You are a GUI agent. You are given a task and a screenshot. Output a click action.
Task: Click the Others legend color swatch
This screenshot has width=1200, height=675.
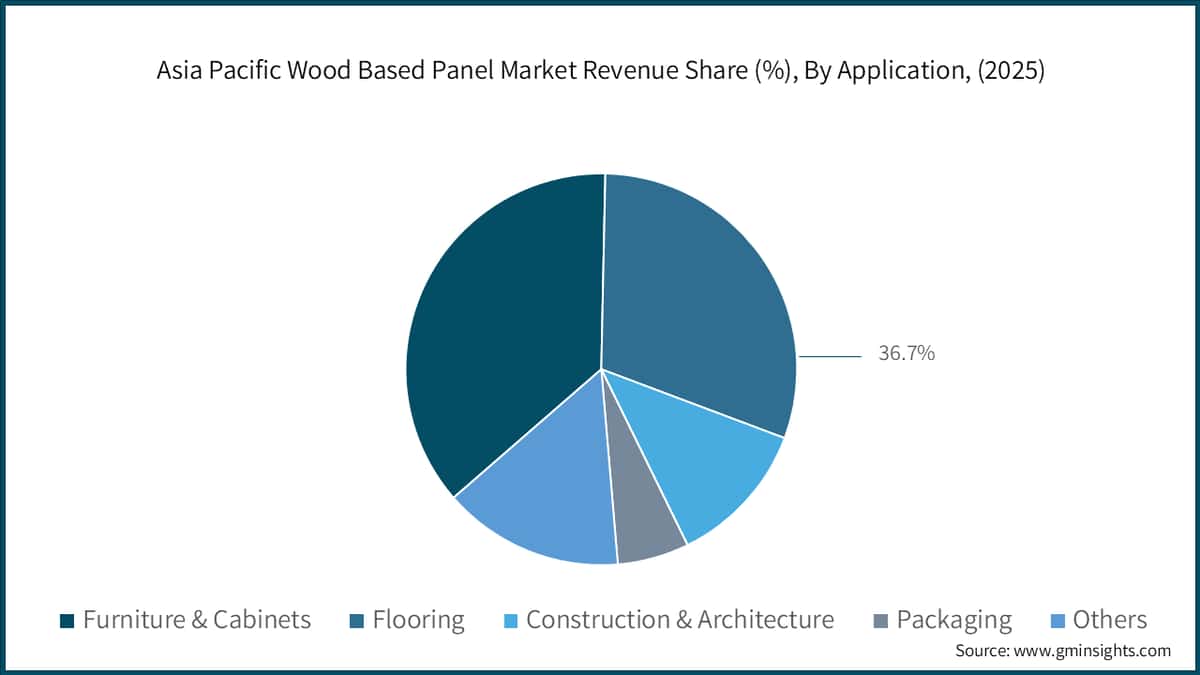pos(1058,621)
